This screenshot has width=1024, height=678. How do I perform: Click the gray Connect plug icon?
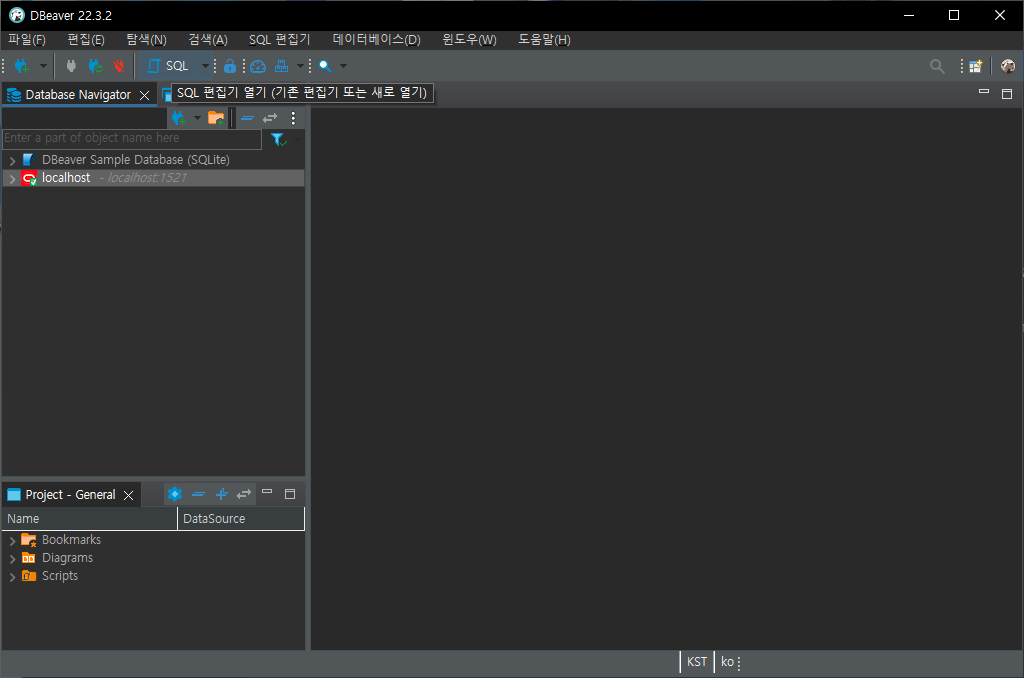click(x=71, y=66)
